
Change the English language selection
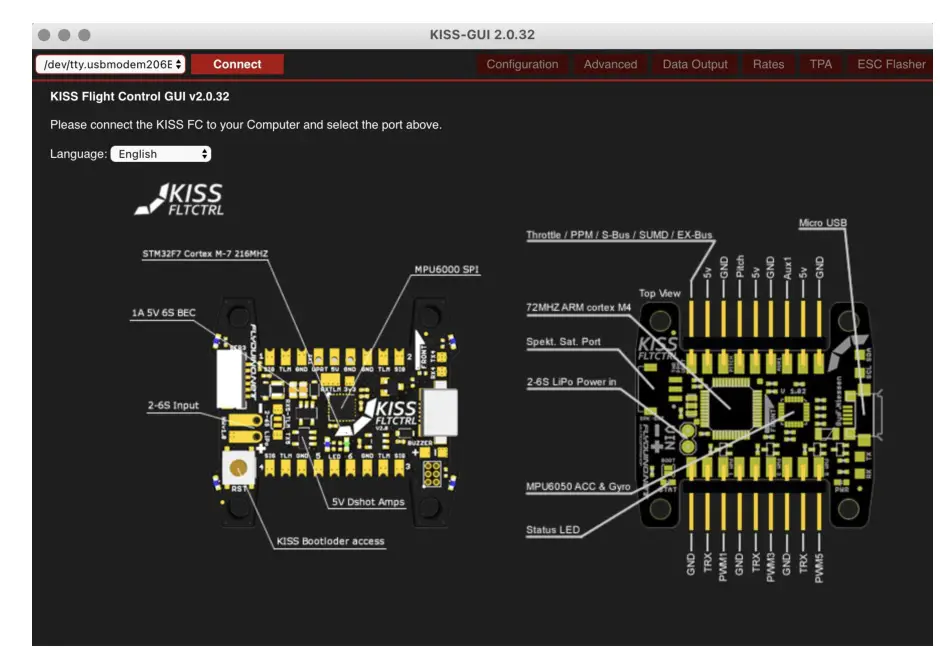point(160,154)
